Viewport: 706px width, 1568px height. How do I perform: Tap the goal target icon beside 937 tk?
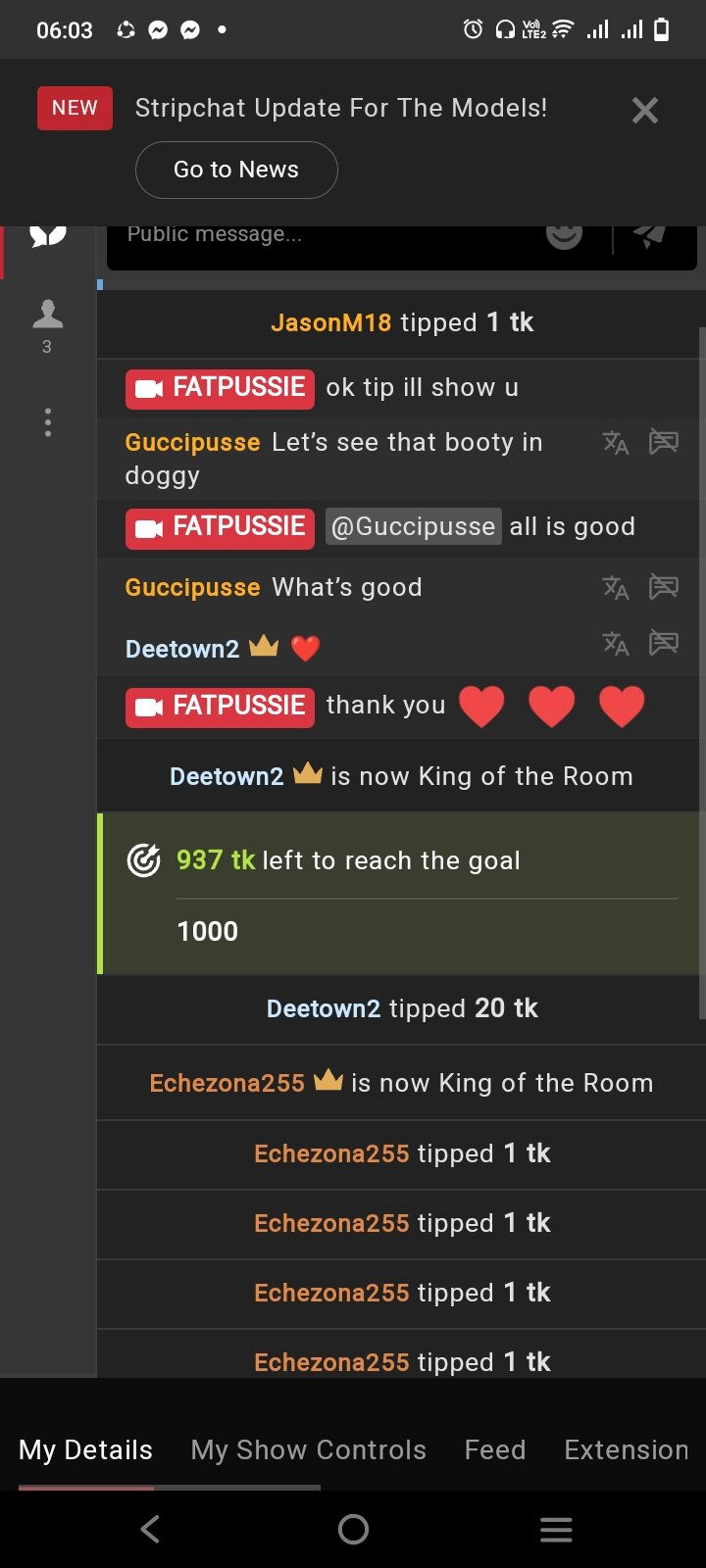click(x=144, y=860)
